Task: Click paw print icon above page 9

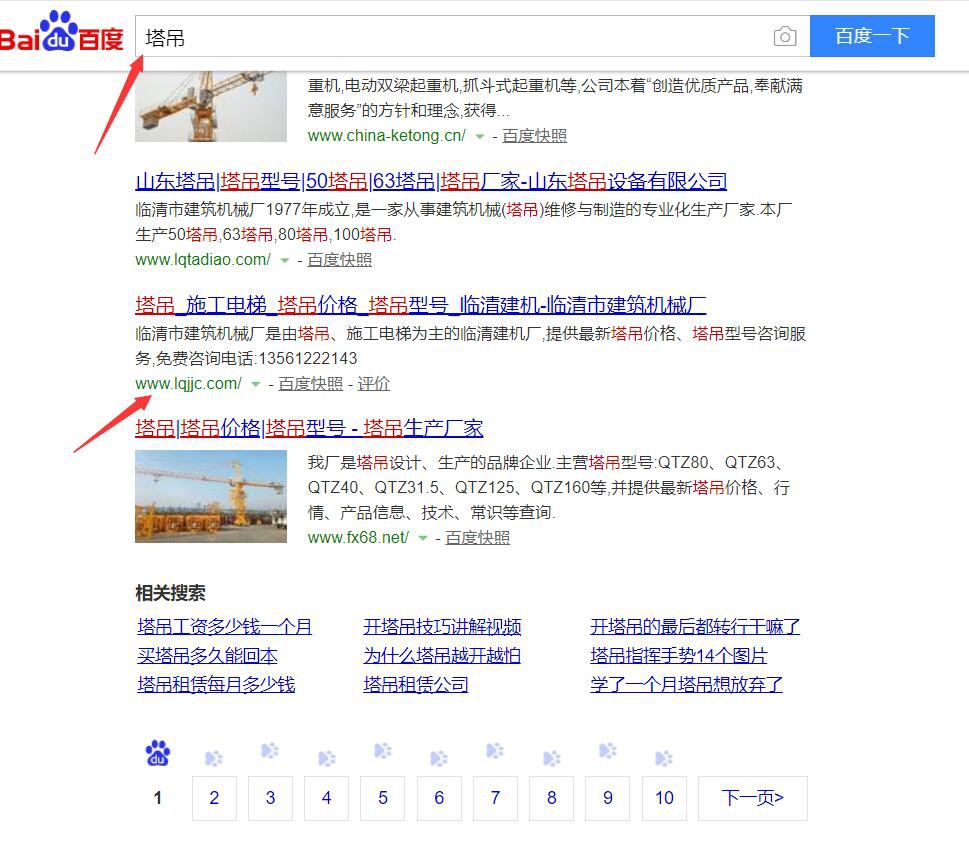Action: tap(607, 751)
